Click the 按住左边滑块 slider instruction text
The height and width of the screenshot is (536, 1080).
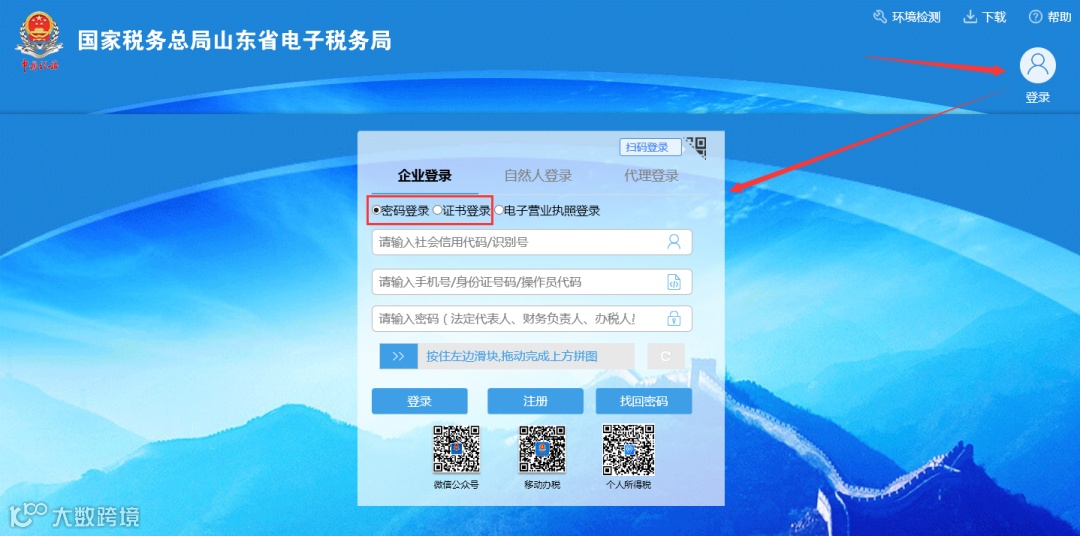coord(512,356)
